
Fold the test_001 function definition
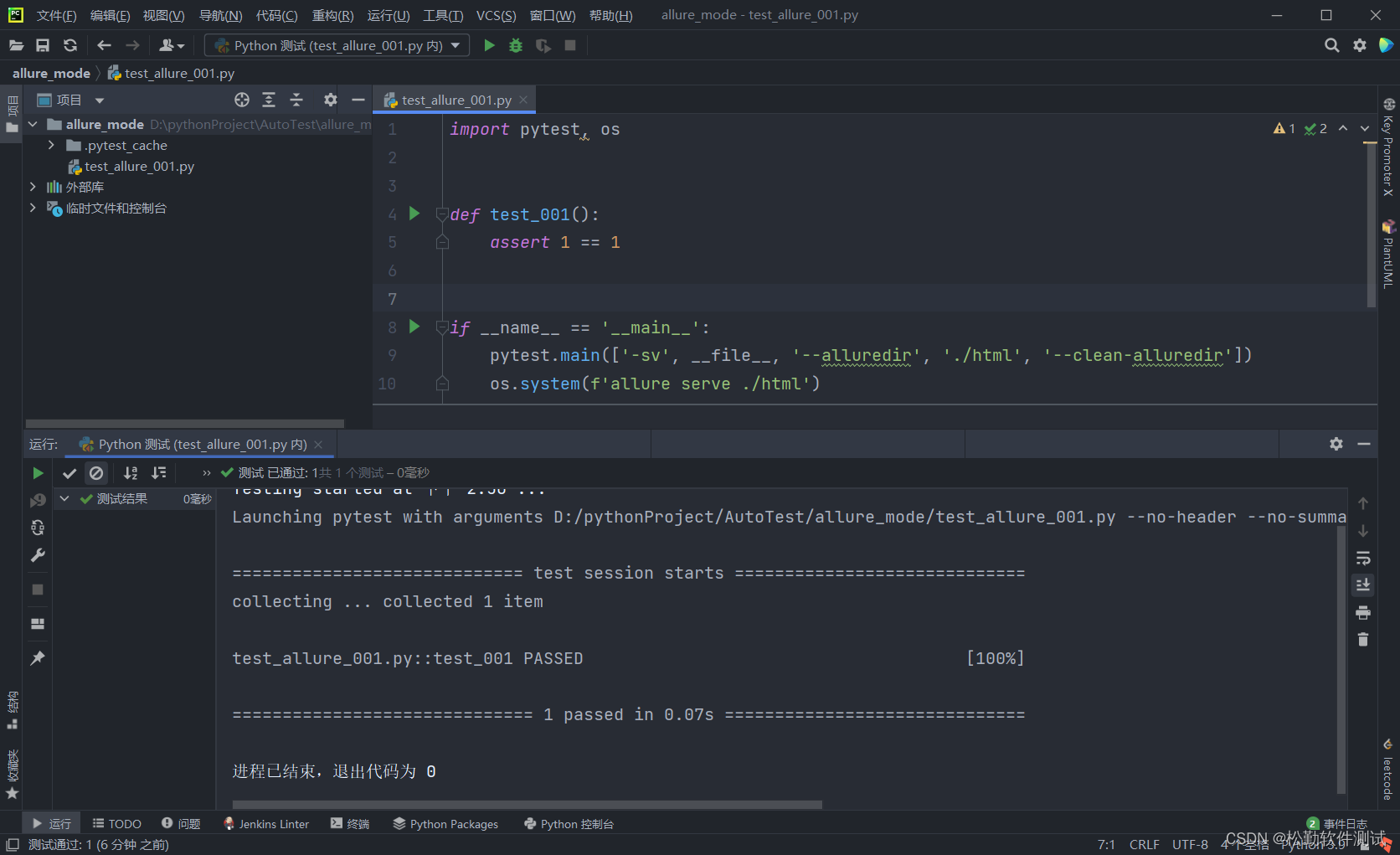tap(442, 214)
